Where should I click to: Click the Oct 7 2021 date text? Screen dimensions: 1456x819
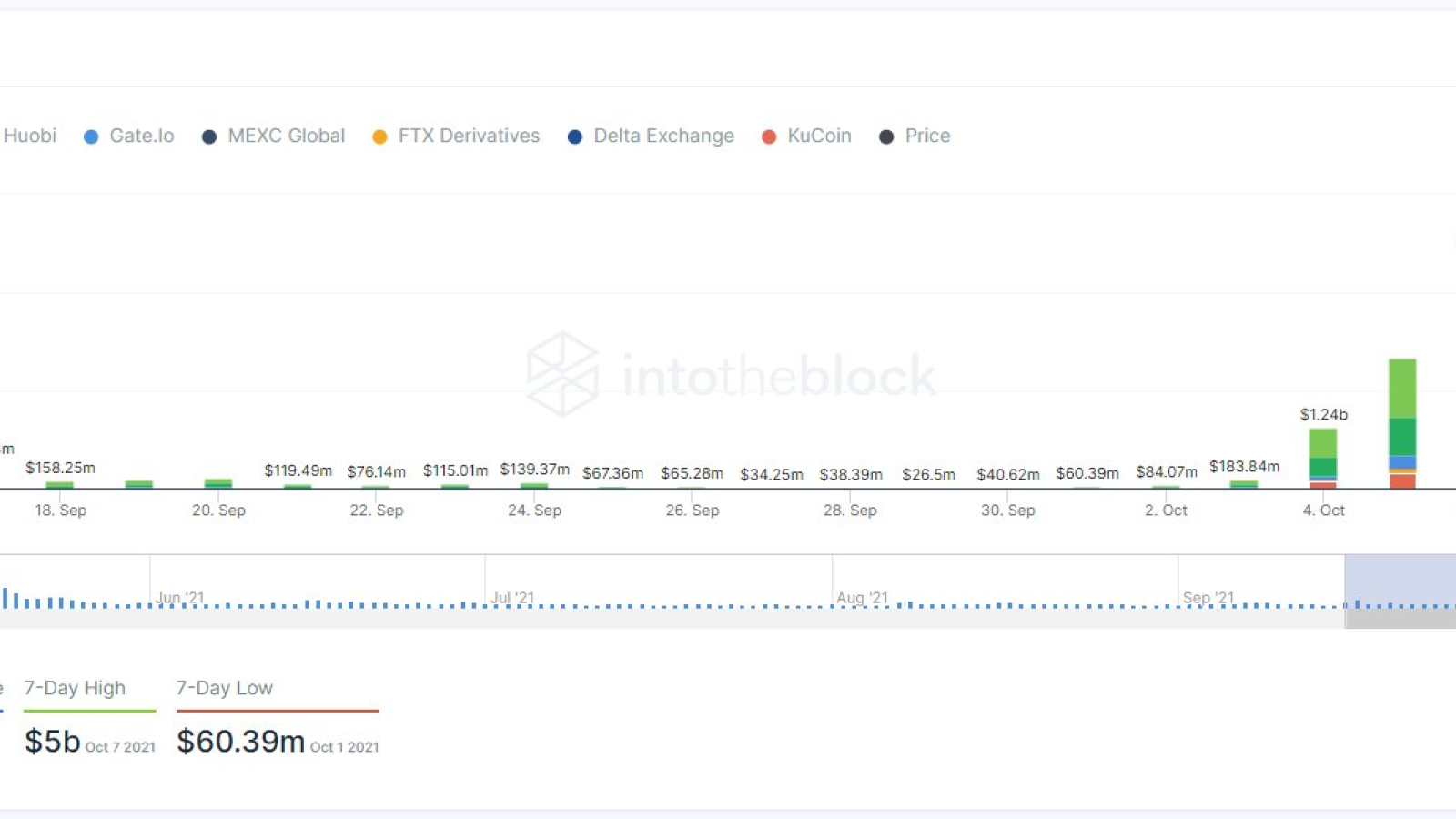(x=120, y=747)
